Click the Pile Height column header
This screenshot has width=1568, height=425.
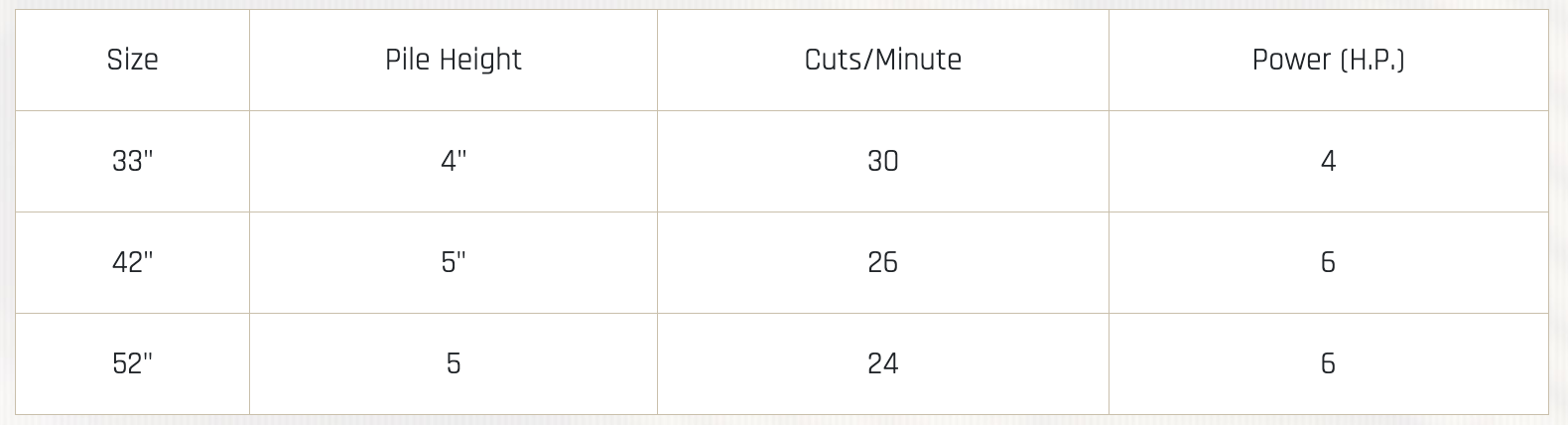point(453,61)
